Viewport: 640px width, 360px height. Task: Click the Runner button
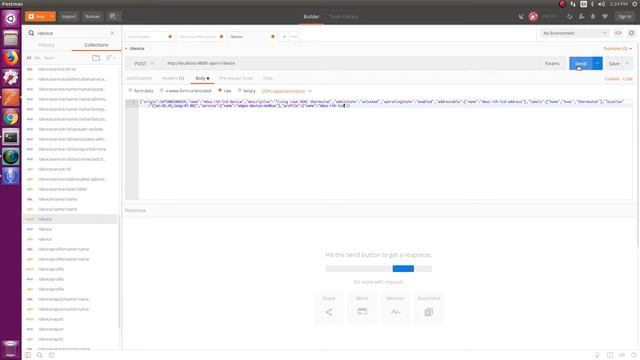(93, 17)
